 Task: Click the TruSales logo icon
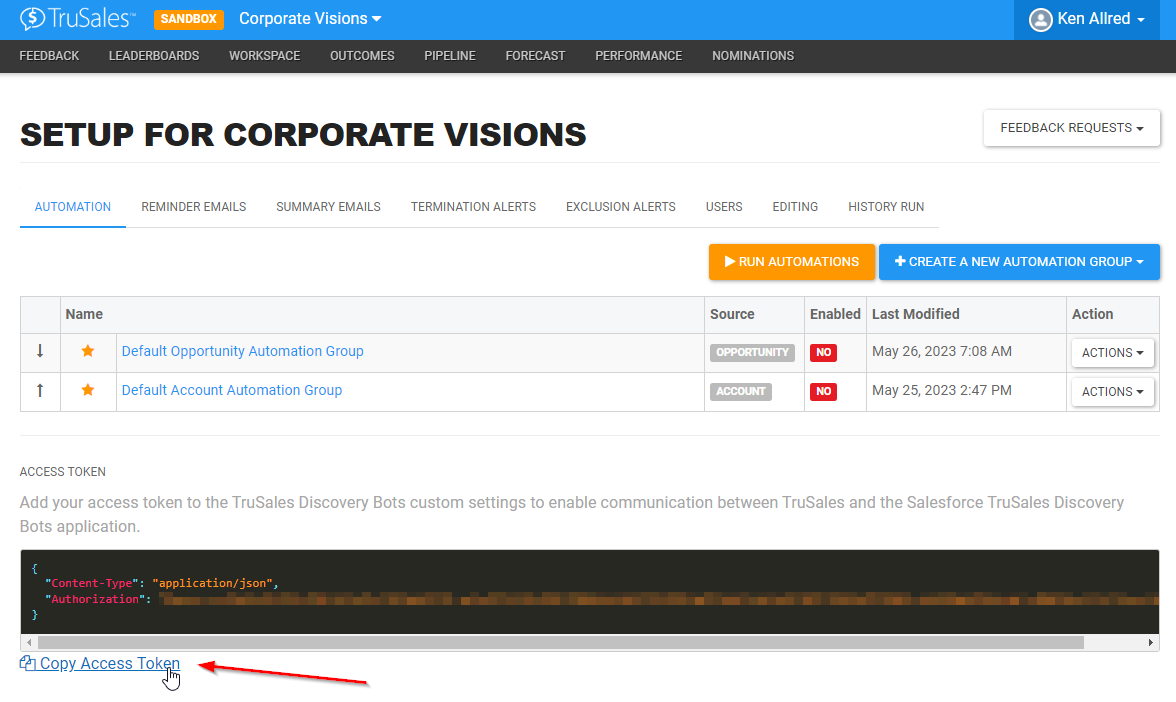tap(32, 19)
